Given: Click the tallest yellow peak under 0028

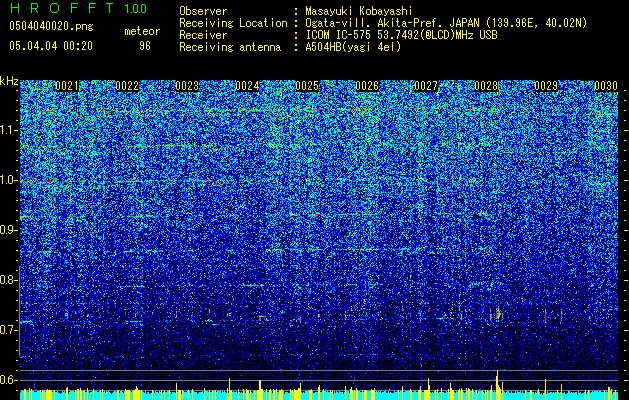Looking at the screenshot, I should pos(497,384).
